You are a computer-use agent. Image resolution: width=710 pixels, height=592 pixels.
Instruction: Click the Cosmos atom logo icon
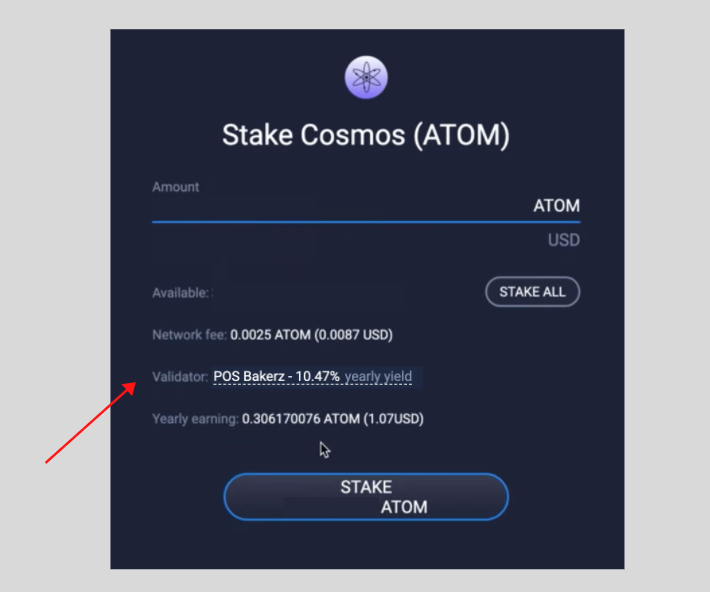coord(366,77)
